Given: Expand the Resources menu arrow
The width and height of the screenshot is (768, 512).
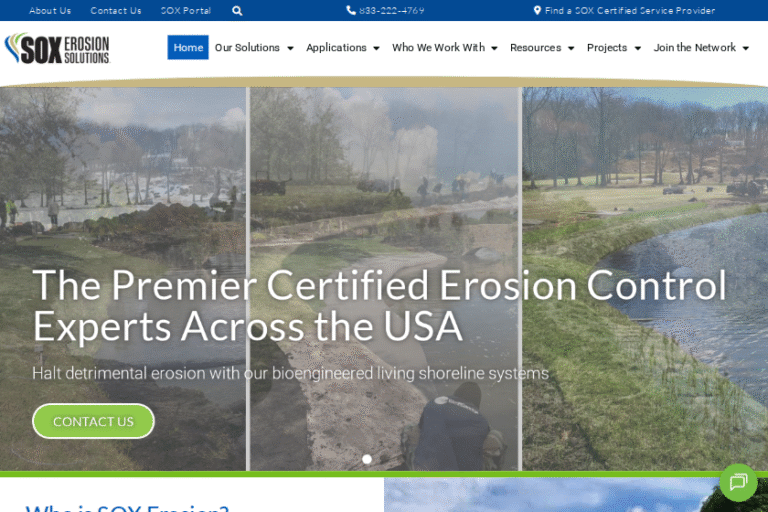Looking at the screenshot, I should (570, 48).
